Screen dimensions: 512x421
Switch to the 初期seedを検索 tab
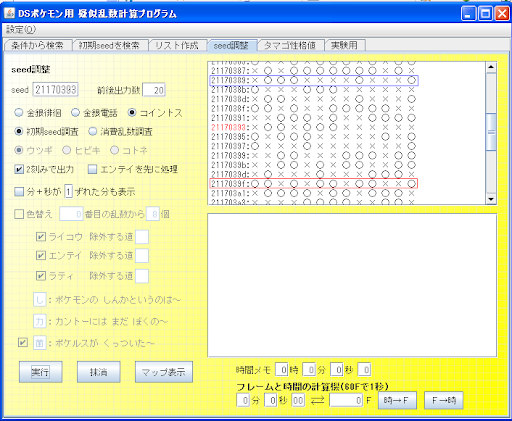coord(109,45)
